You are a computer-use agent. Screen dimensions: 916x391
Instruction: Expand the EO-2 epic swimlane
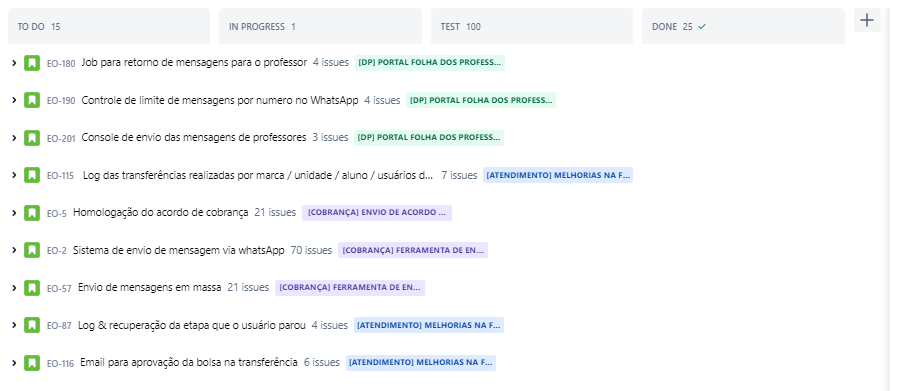(x=14, y=250)
